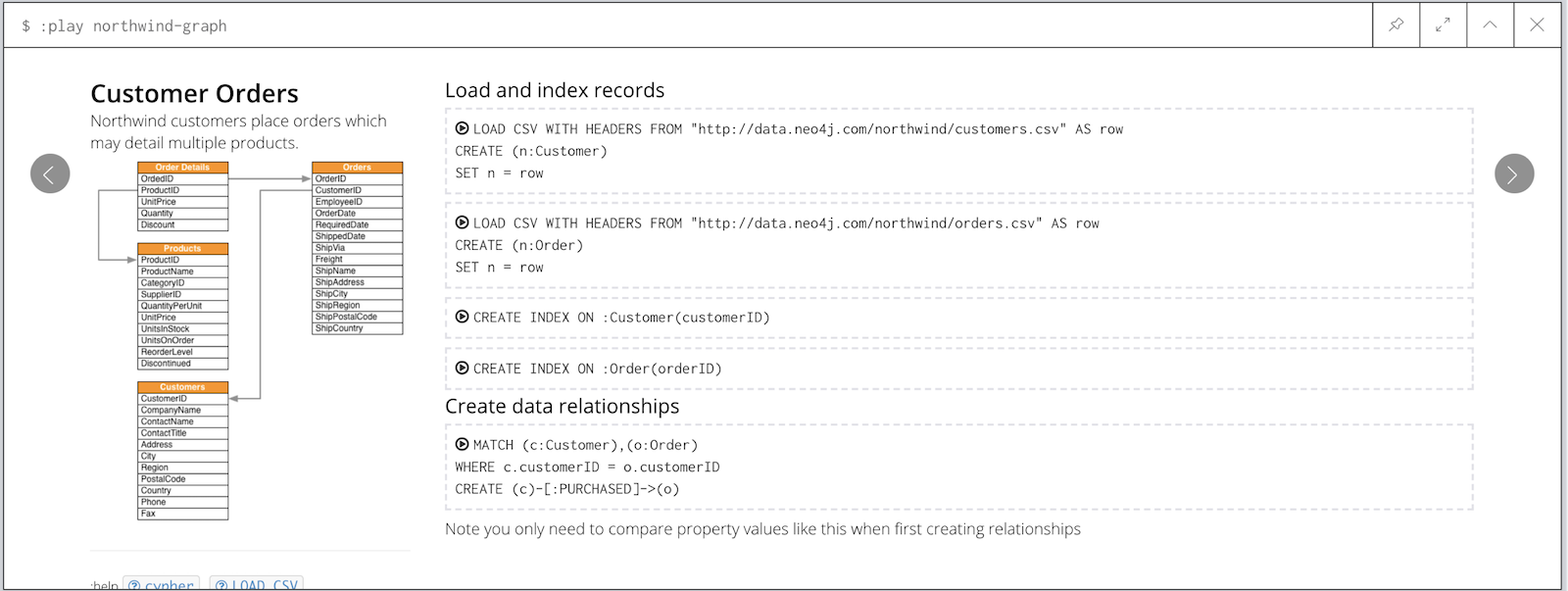The width and height of the screenshot is (1568, 591).
Task: Close the northwind-graph frame
Action: click(1537, 25)
